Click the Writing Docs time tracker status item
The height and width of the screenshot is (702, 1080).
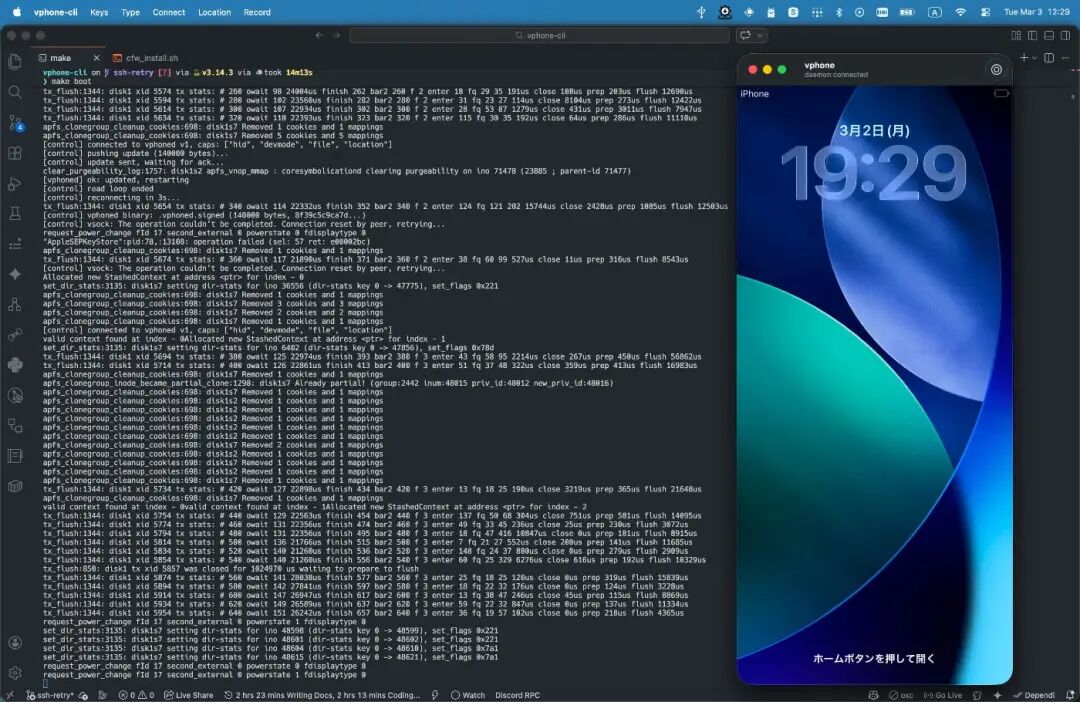point(322,695)
